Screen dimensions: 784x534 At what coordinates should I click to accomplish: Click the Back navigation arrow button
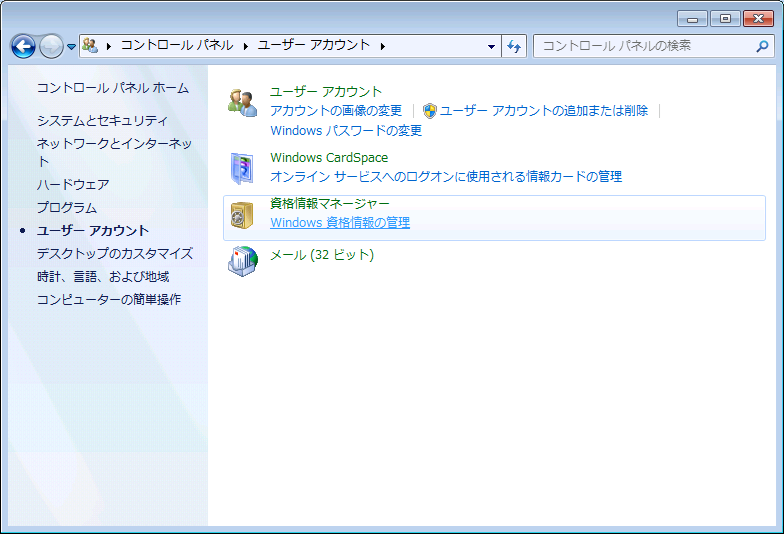pyautogui.click(x=23, y=46)
